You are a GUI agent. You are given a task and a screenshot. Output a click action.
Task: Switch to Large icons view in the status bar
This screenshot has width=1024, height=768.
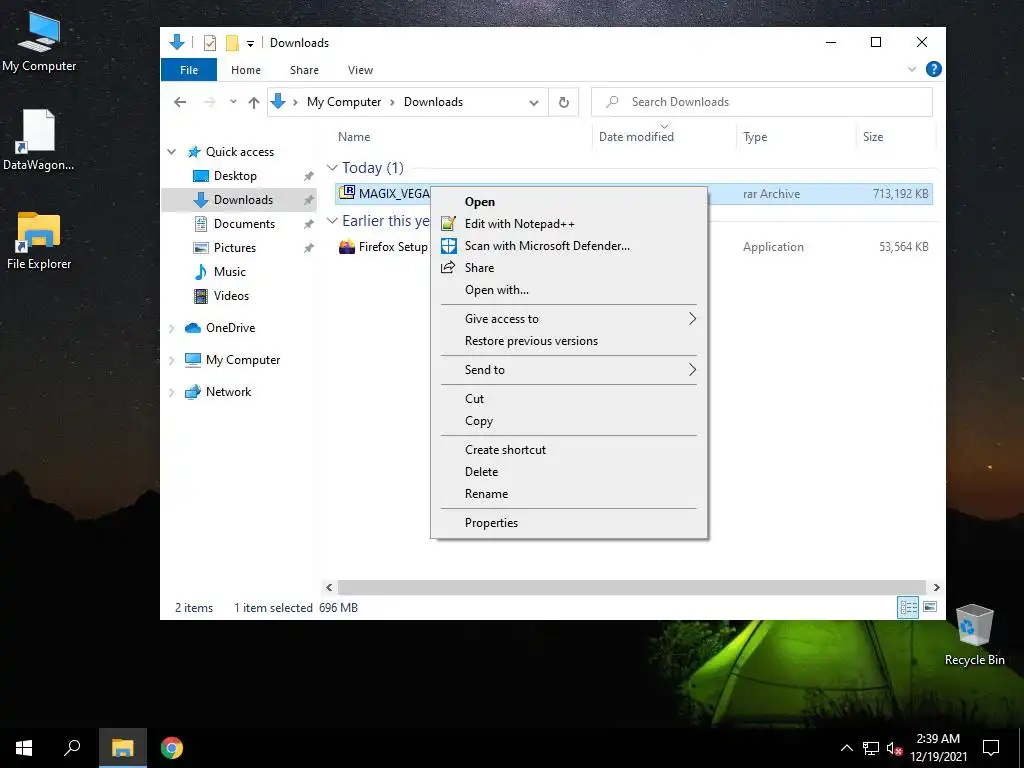(930, 607)
